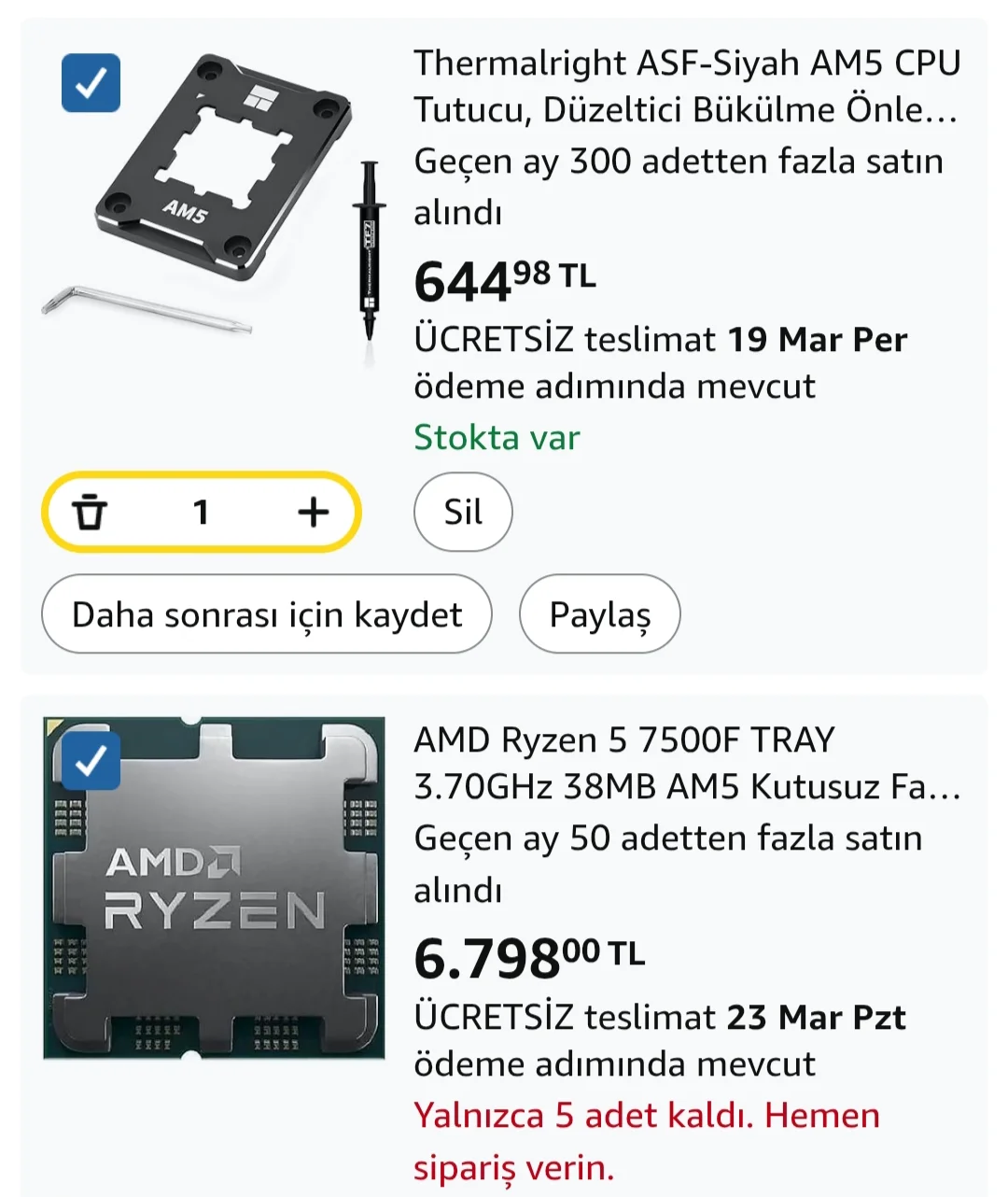This screenshot has width=1008, height=1197.
Task: Click the 6.798,00 TL price
Action: click(528, 958)
